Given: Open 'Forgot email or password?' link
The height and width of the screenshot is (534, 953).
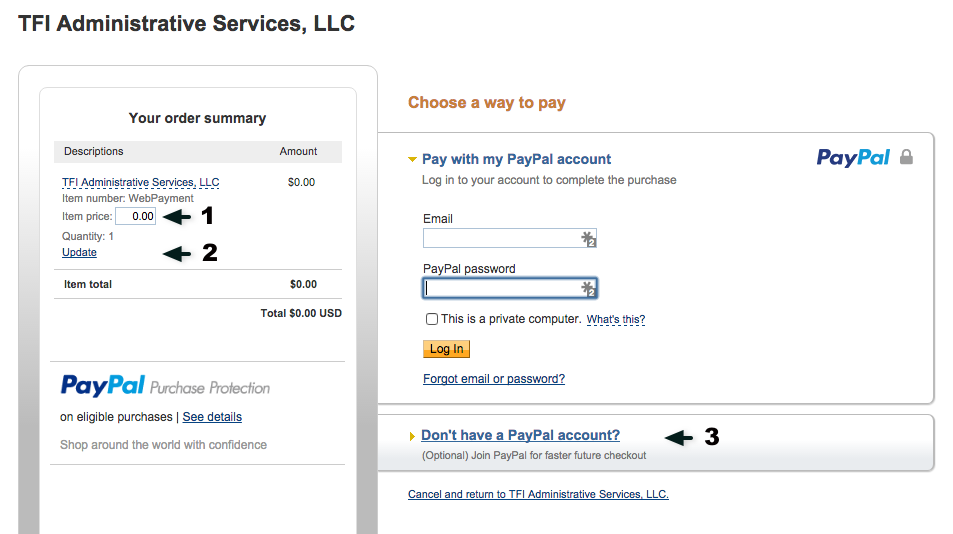Looking at the screenshot, I should (494, 378).
